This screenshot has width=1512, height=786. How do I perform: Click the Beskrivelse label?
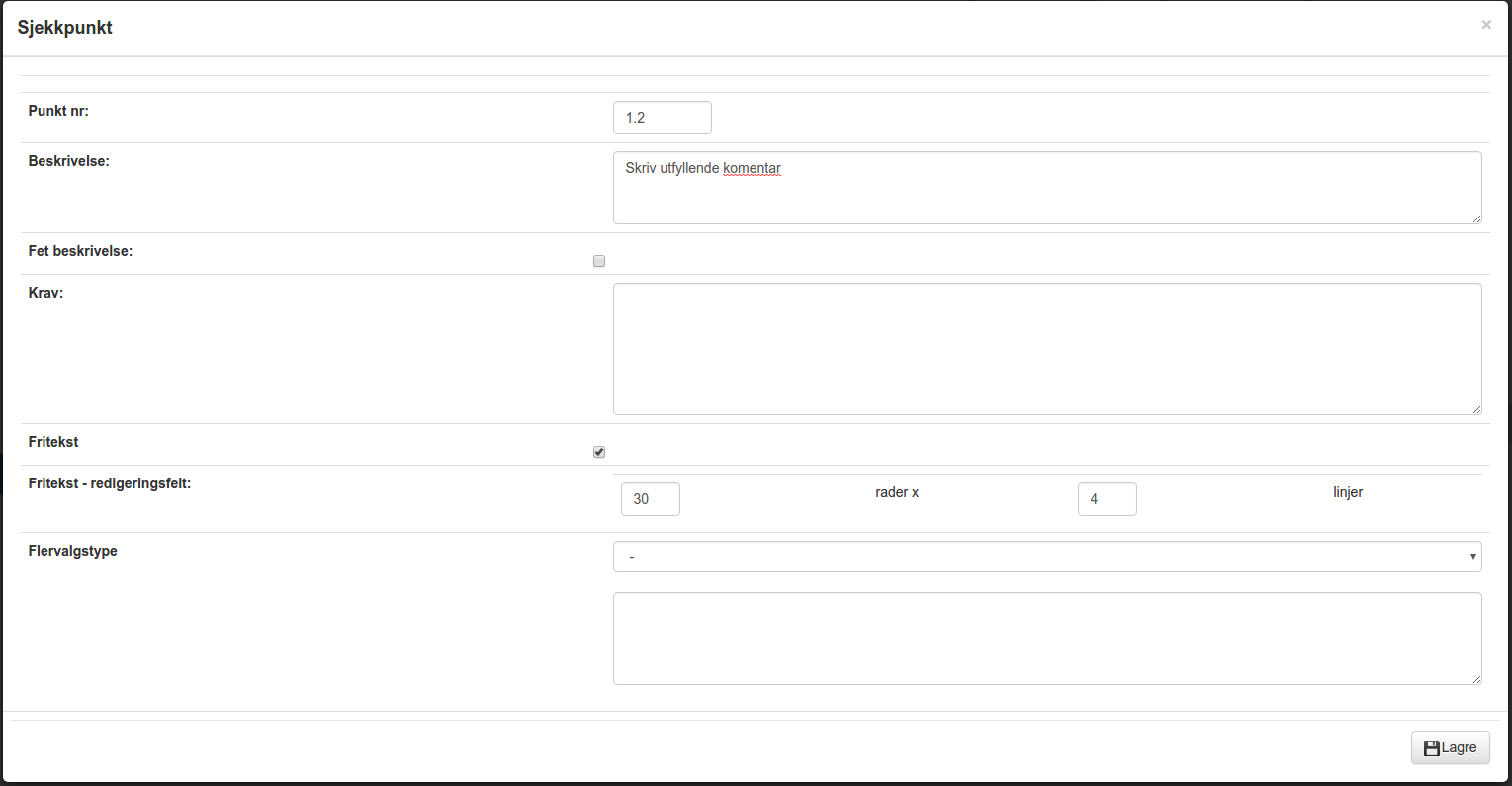pyautogui.click(x=69, y=160)
